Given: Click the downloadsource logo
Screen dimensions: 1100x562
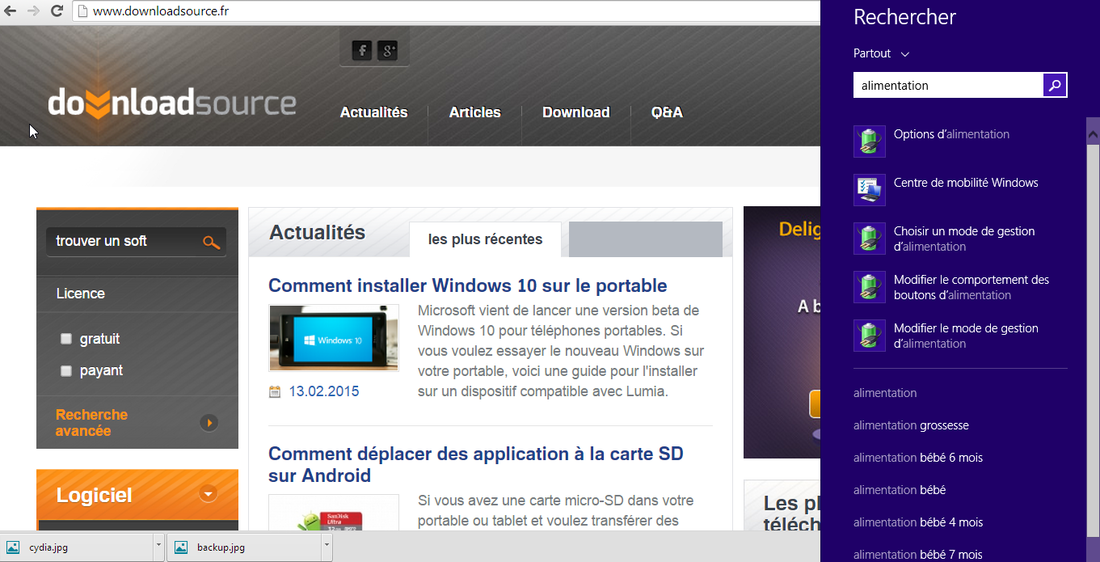Looking at the screenshot, I should click(x=172, y=105).
